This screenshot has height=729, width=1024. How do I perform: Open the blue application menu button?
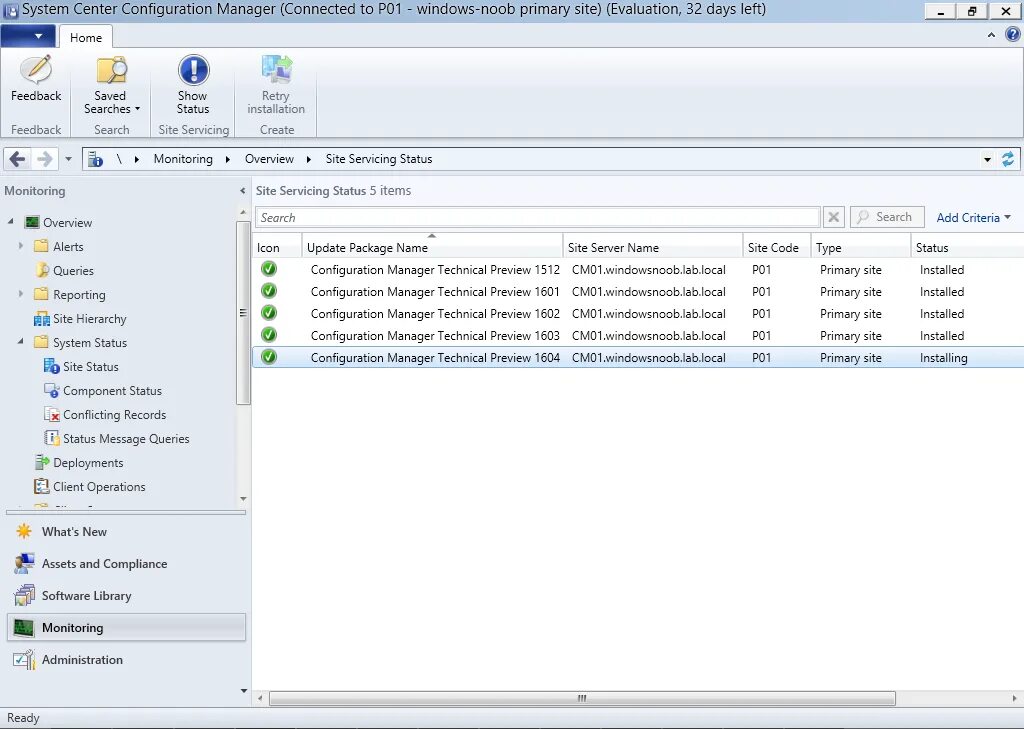click(28, 36)
